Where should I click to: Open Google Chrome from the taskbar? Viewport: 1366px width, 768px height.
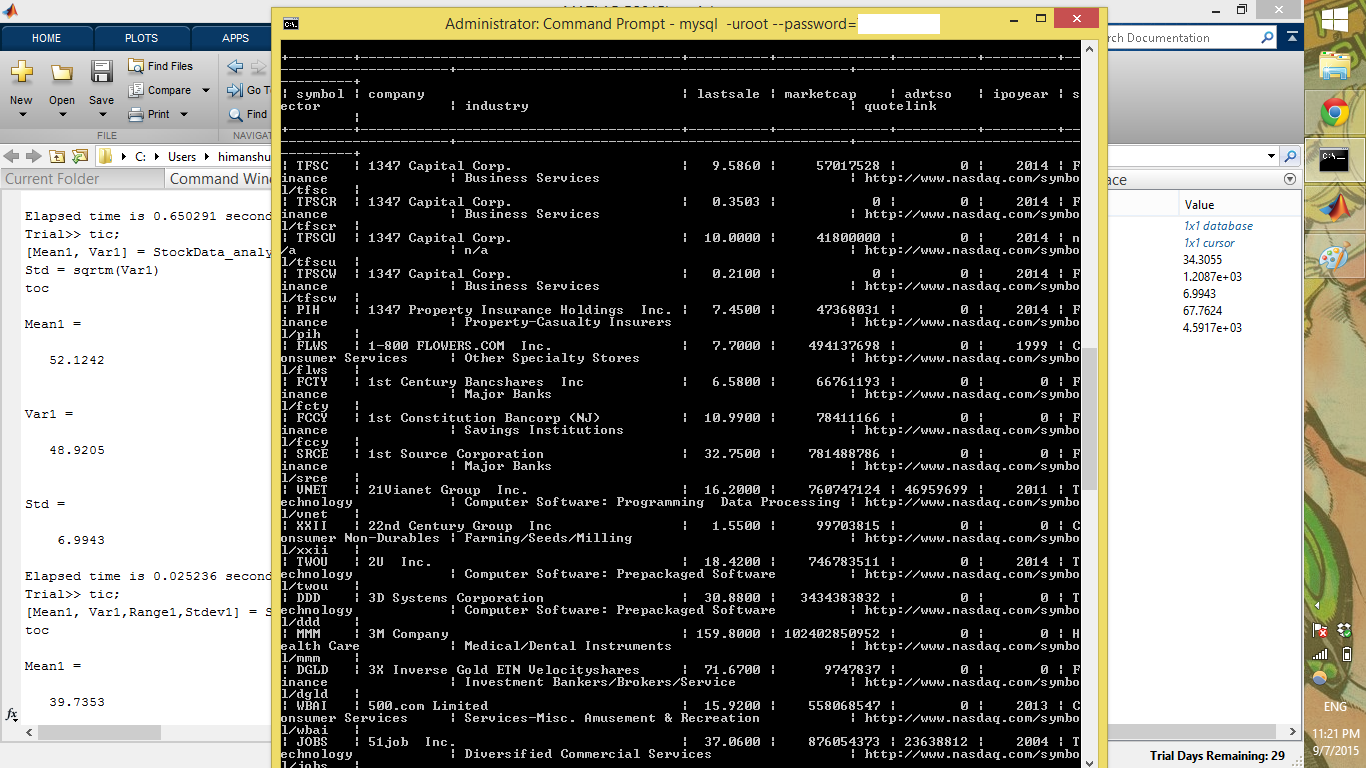point(1335,113)
